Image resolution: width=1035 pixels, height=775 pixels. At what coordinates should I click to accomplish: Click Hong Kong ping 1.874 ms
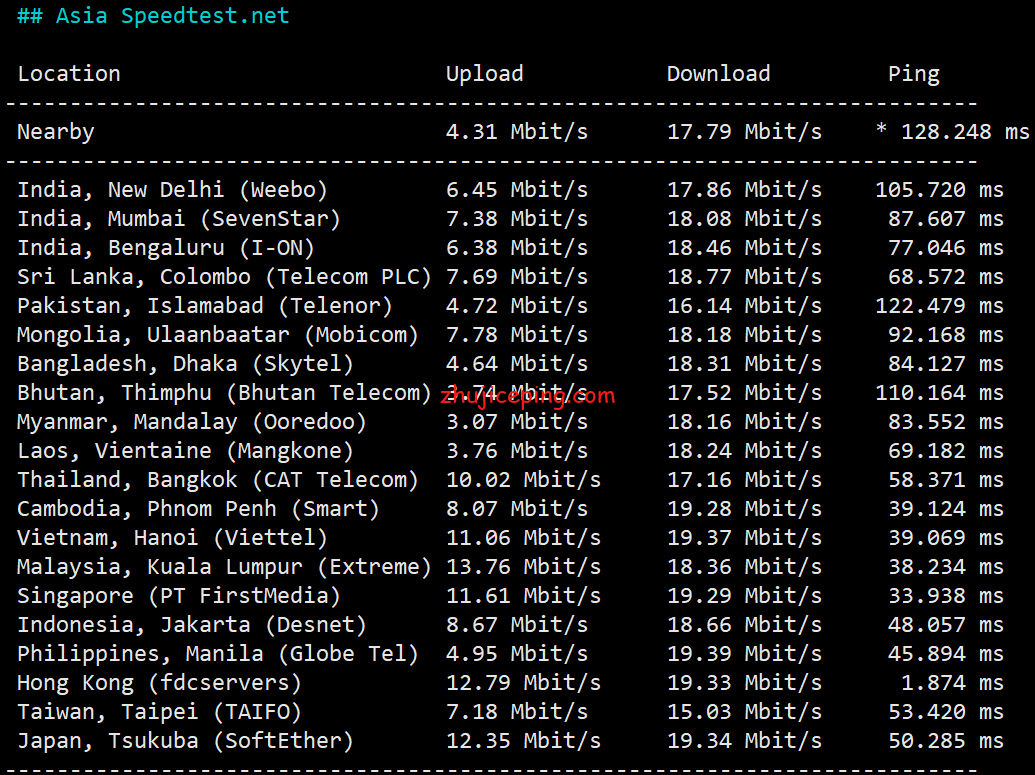tap(952, 683)
